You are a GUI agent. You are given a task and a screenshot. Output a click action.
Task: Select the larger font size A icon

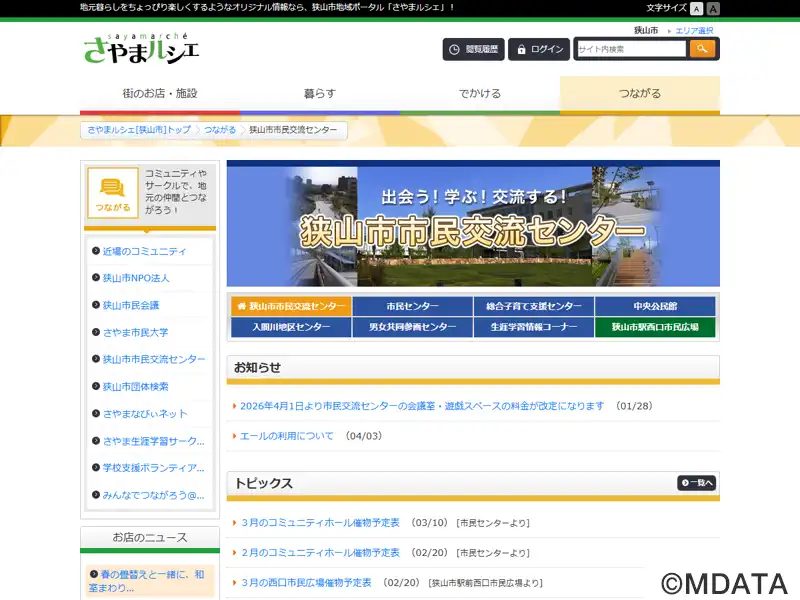[x=713, y=8]
